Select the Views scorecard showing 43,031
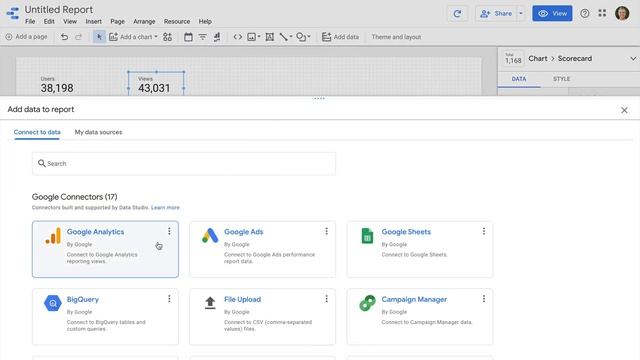 pyautogui.click(x=156, y=84)
